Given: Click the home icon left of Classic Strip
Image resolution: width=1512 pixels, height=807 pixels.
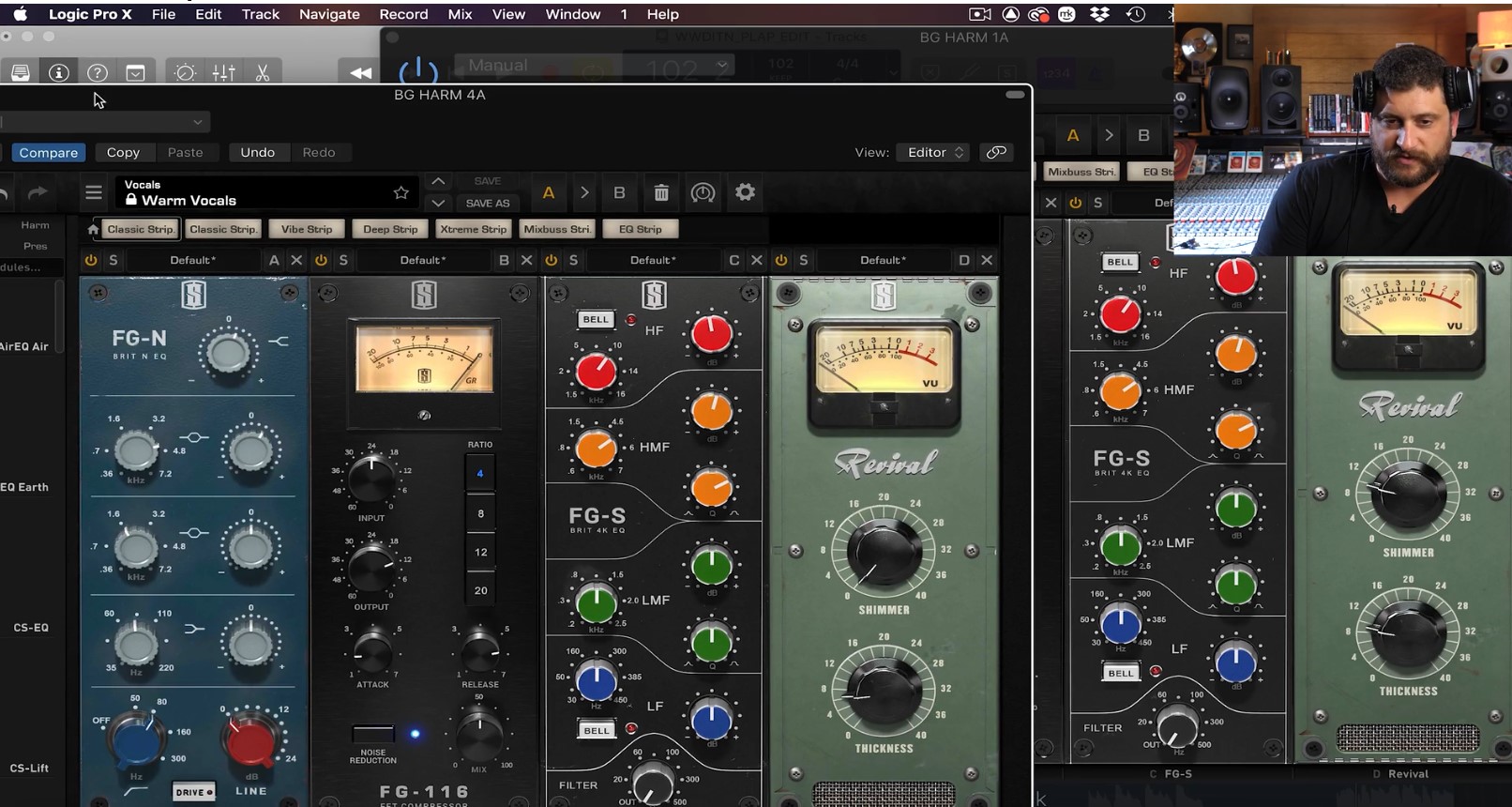Looking at the screenshot, I should 93,229.
